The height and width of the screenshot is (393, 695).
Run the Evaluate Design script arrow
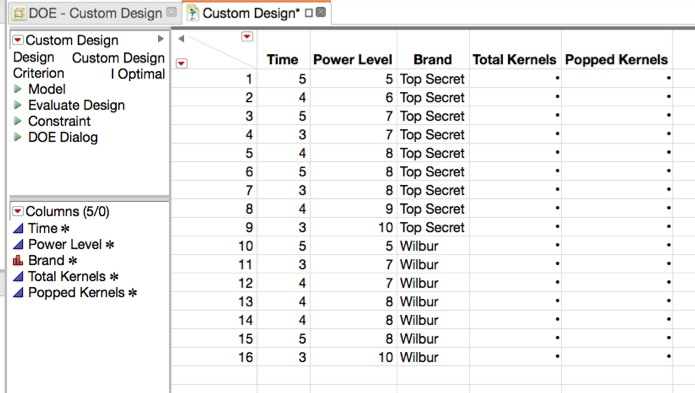coord(18,105)
